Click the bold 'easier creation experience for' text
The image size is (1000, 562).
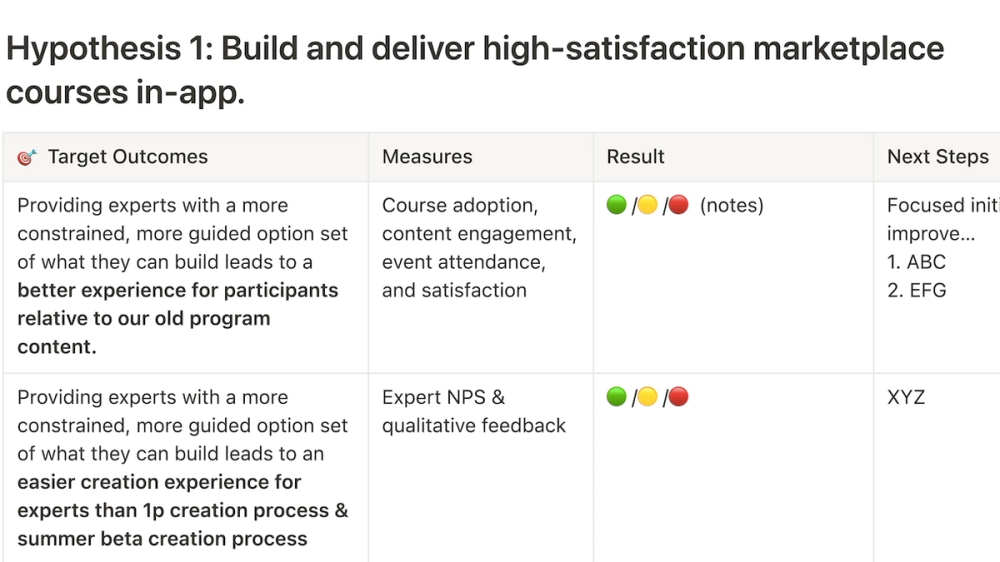[x=159, y=482]
